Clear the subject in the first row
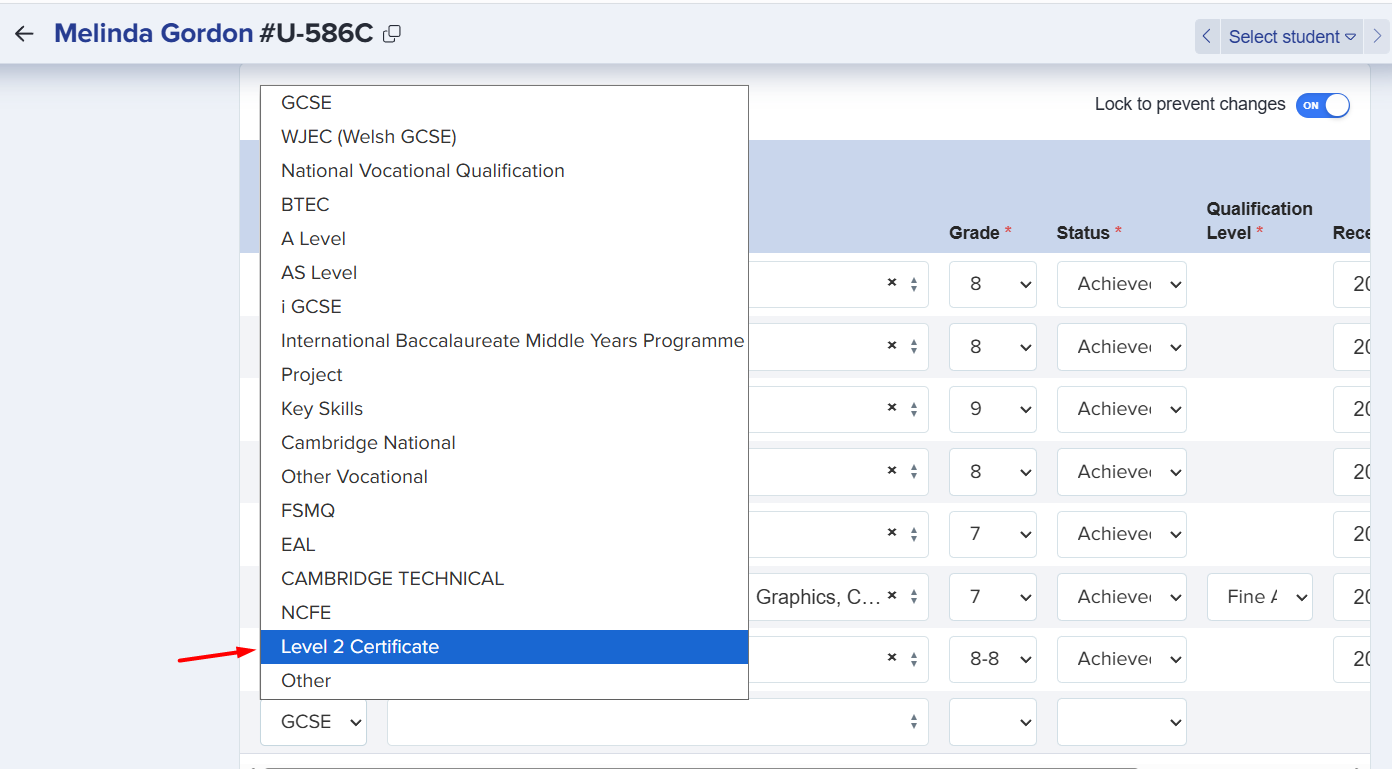The width and height of the screenshot is (1392, 769). point(891,284)
